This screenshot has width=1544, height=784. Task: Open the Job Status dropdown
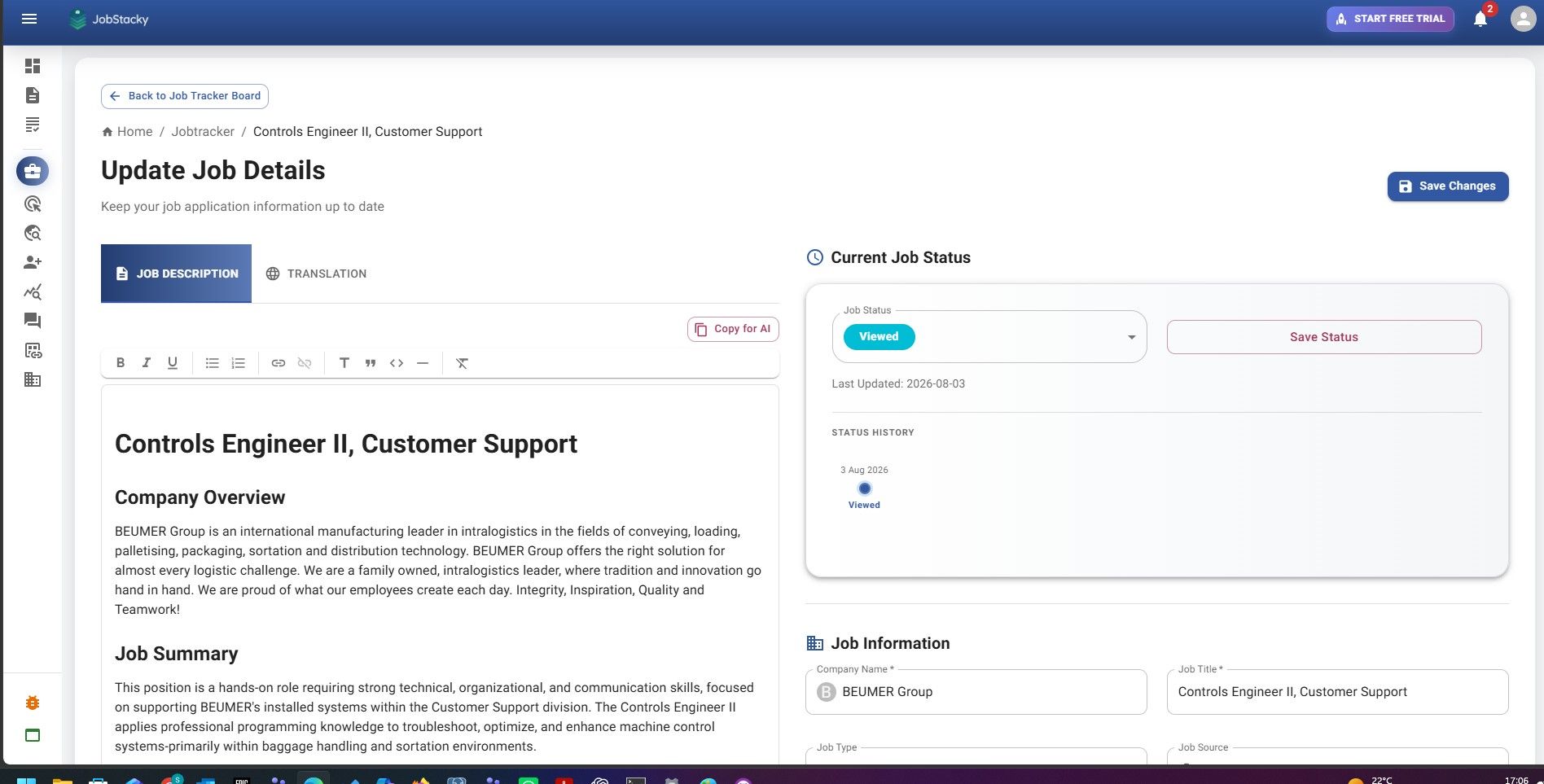pyautogui.click(x=989, y=337)
